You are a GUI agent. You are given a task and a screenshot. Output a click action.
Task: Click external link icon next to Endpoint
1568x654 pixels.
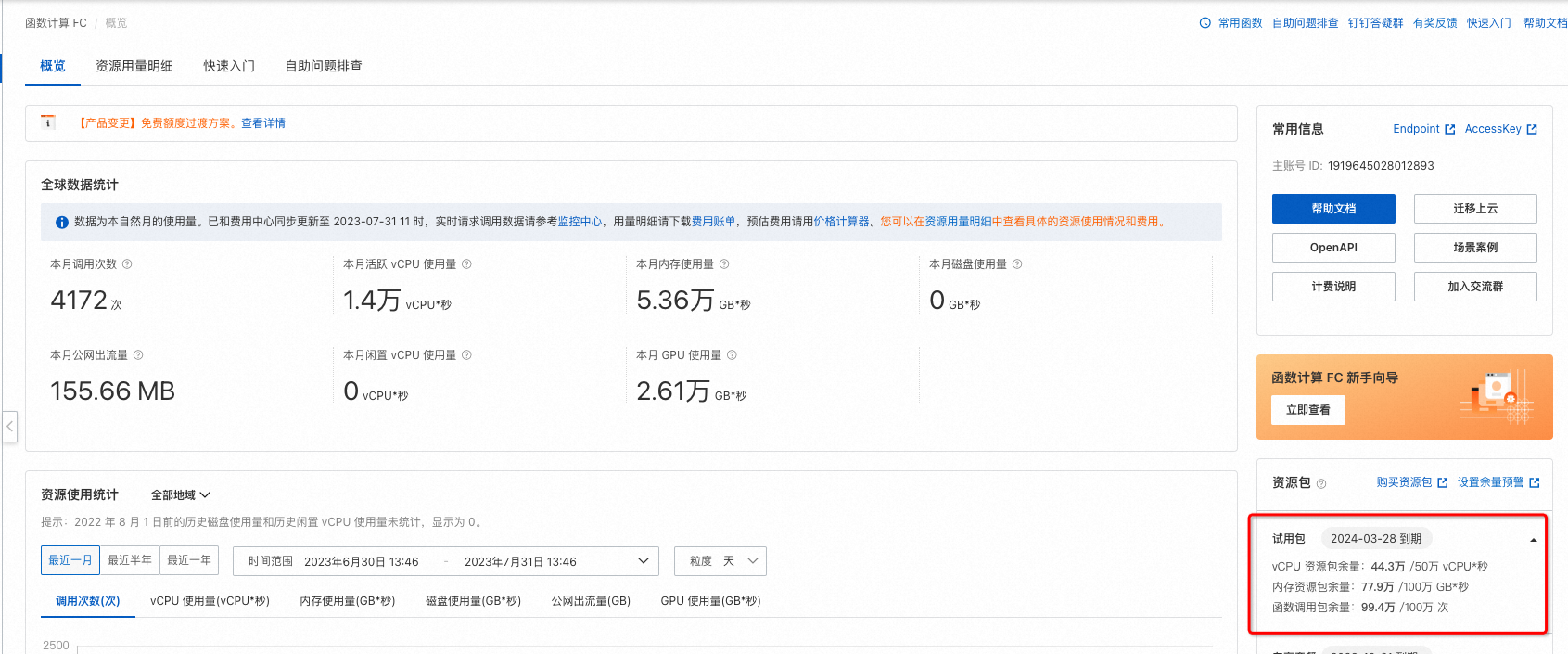(x=1450, y=130)
